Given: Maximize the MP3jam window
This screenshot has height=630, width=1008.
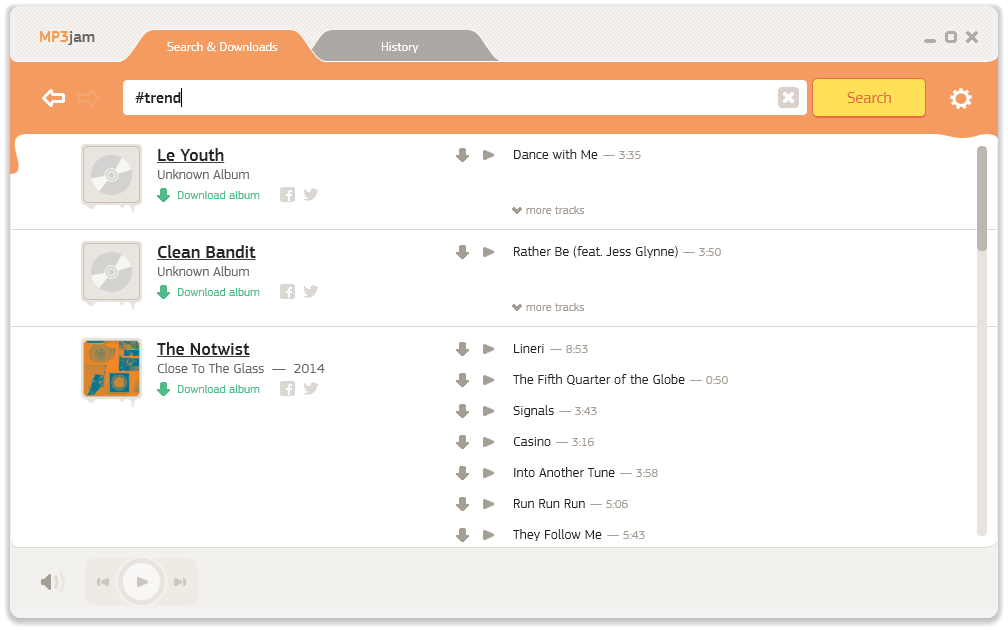Looking at the screenshot, I should pos(951,37).
